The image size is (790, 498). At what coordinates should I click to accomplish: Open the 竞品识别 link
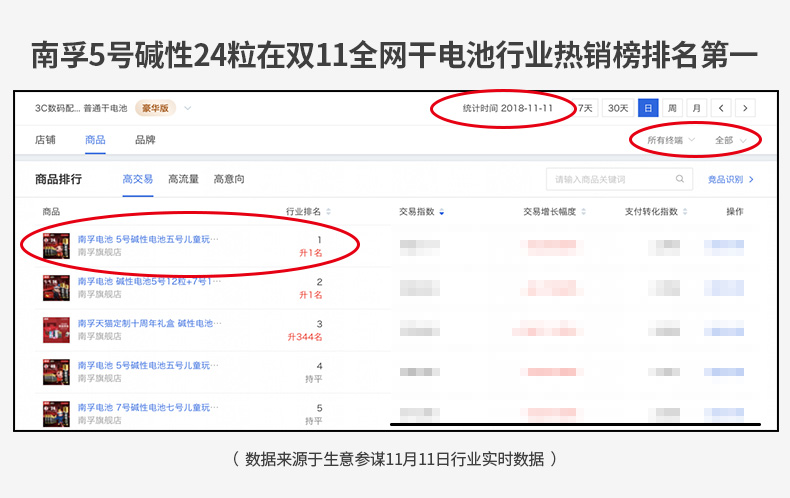tap(731, 179)
